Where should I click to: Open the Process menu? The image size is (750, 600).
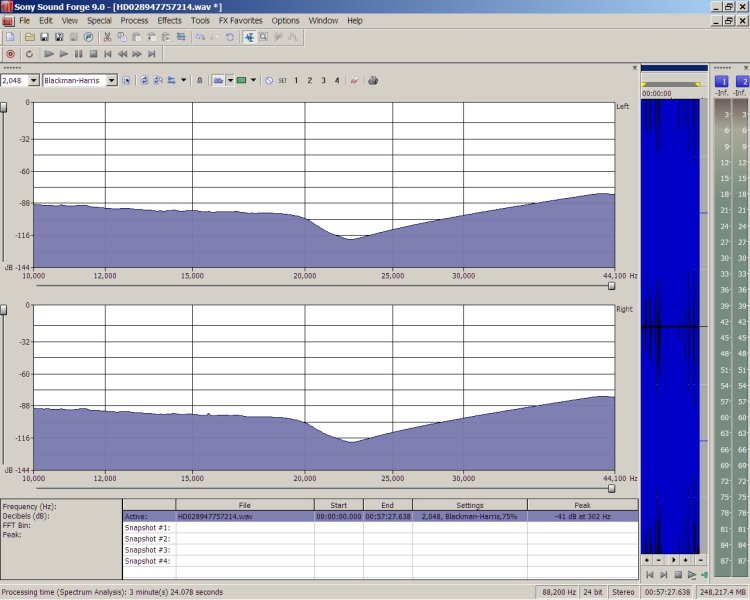(134, 20)
